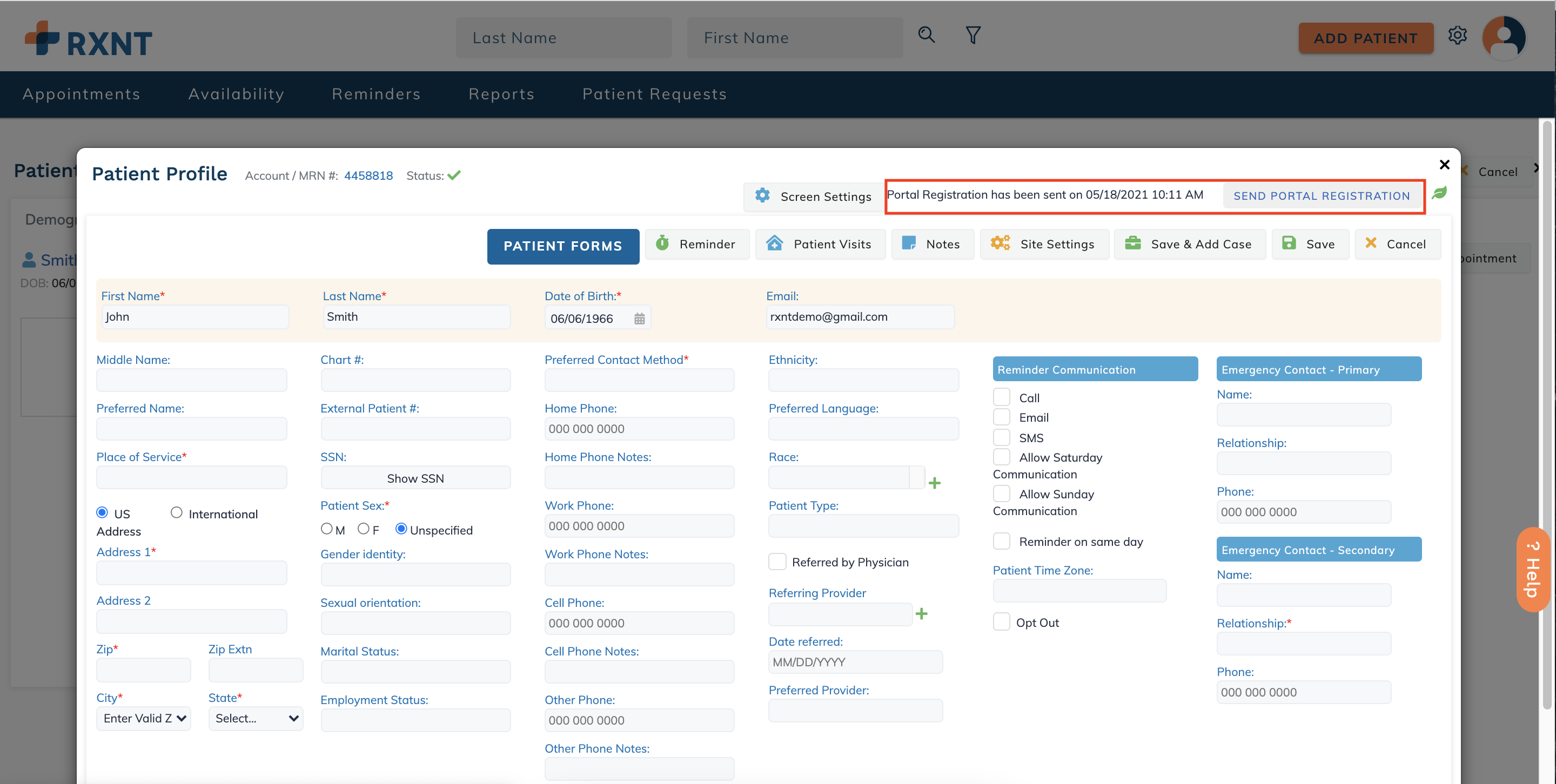
Task: Go to Reports tab
Action: (501, 94)
